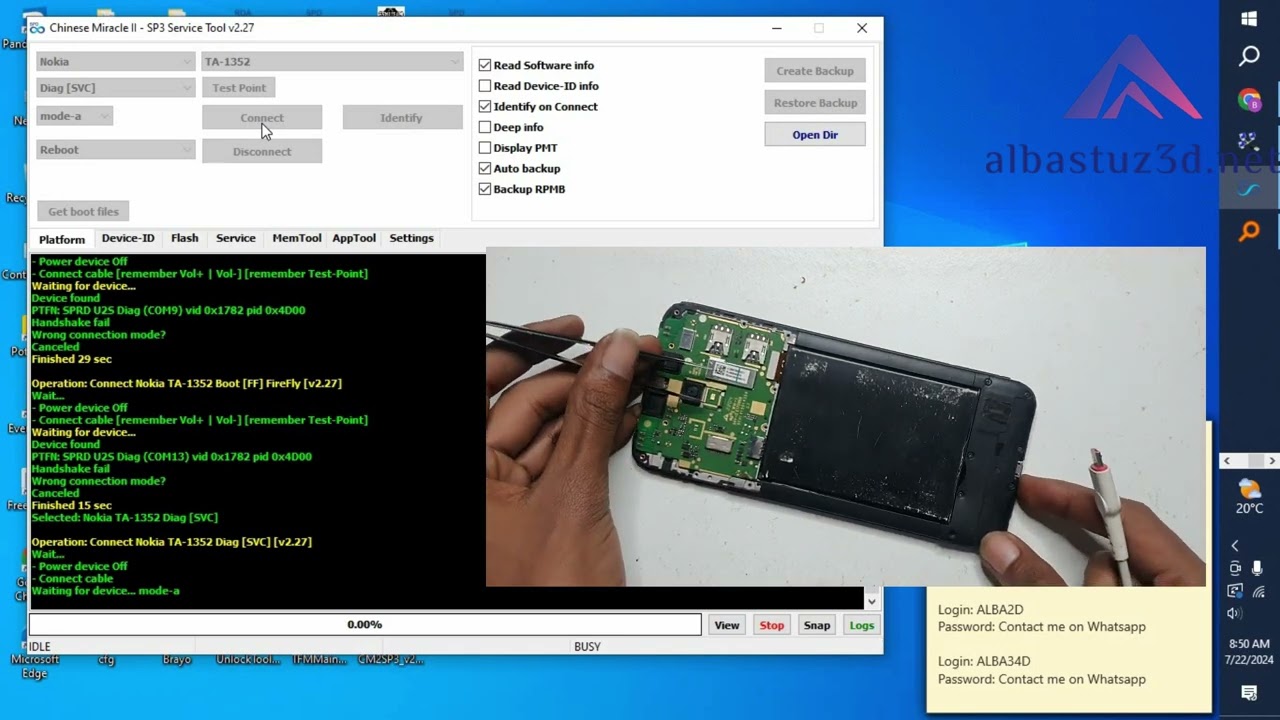Click the IDLE status bar entry

[x=40, y=647]
